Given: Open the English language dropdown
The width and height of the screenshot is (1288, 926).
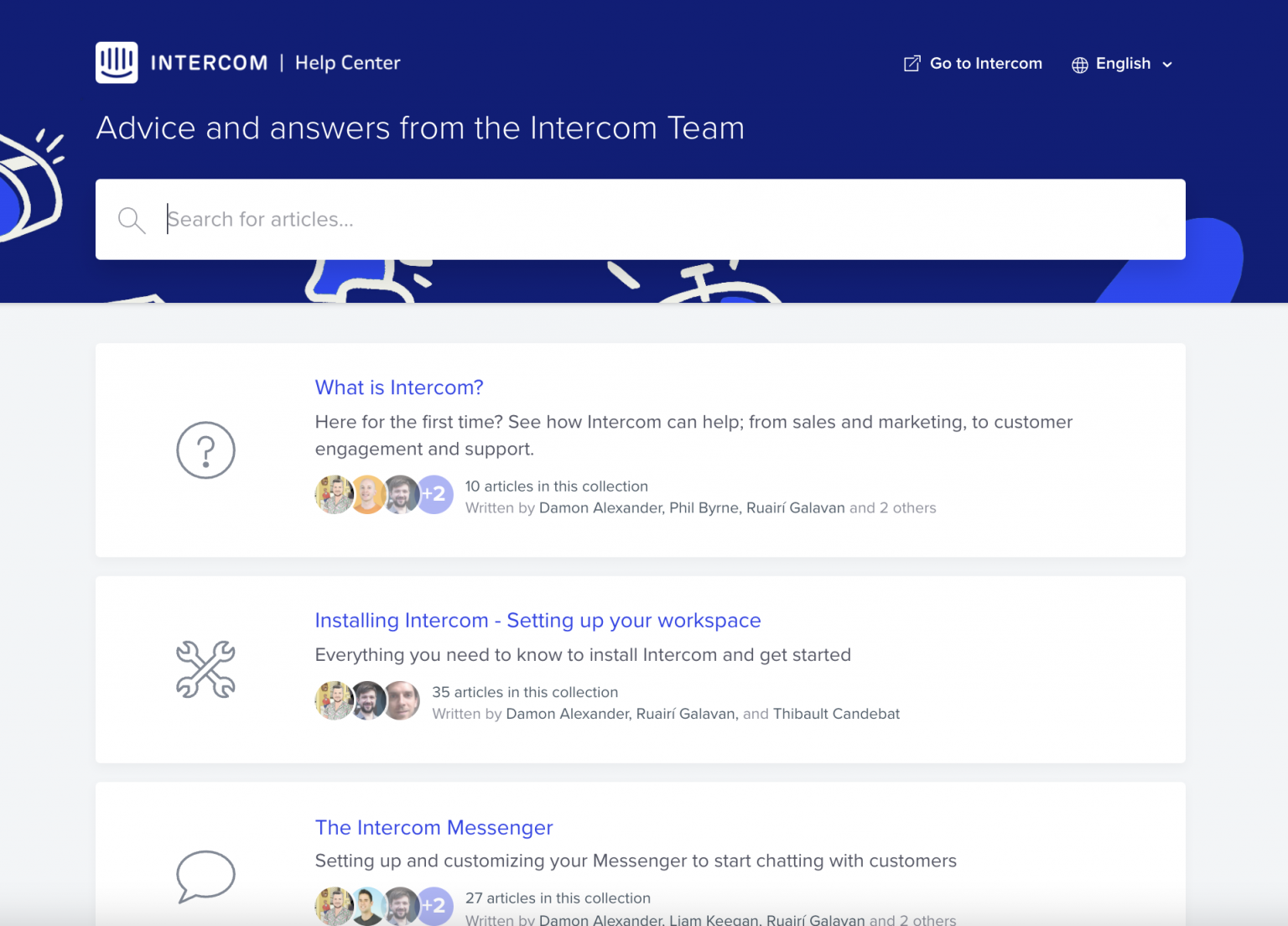Looking at the screenshot, I should [1123, 64].
